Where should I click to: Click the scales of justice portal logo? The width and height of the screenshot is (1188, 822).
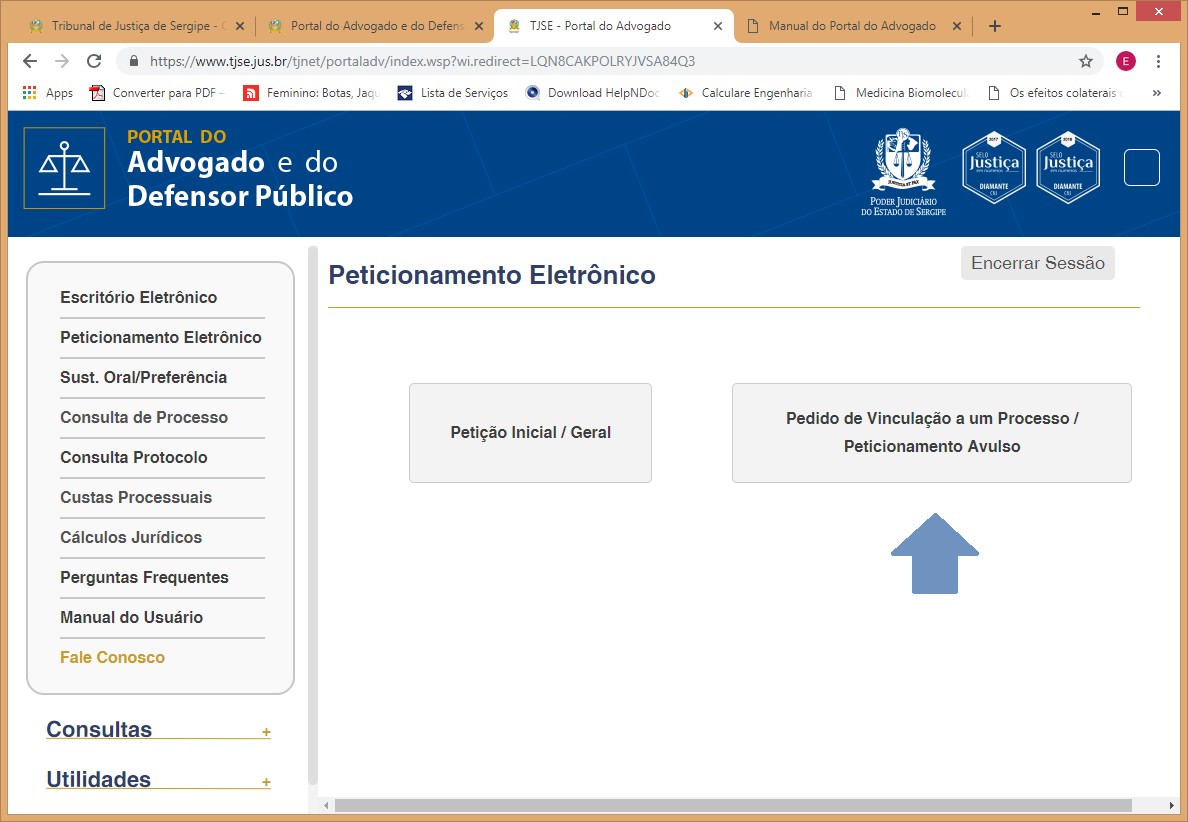coord(64,168)
